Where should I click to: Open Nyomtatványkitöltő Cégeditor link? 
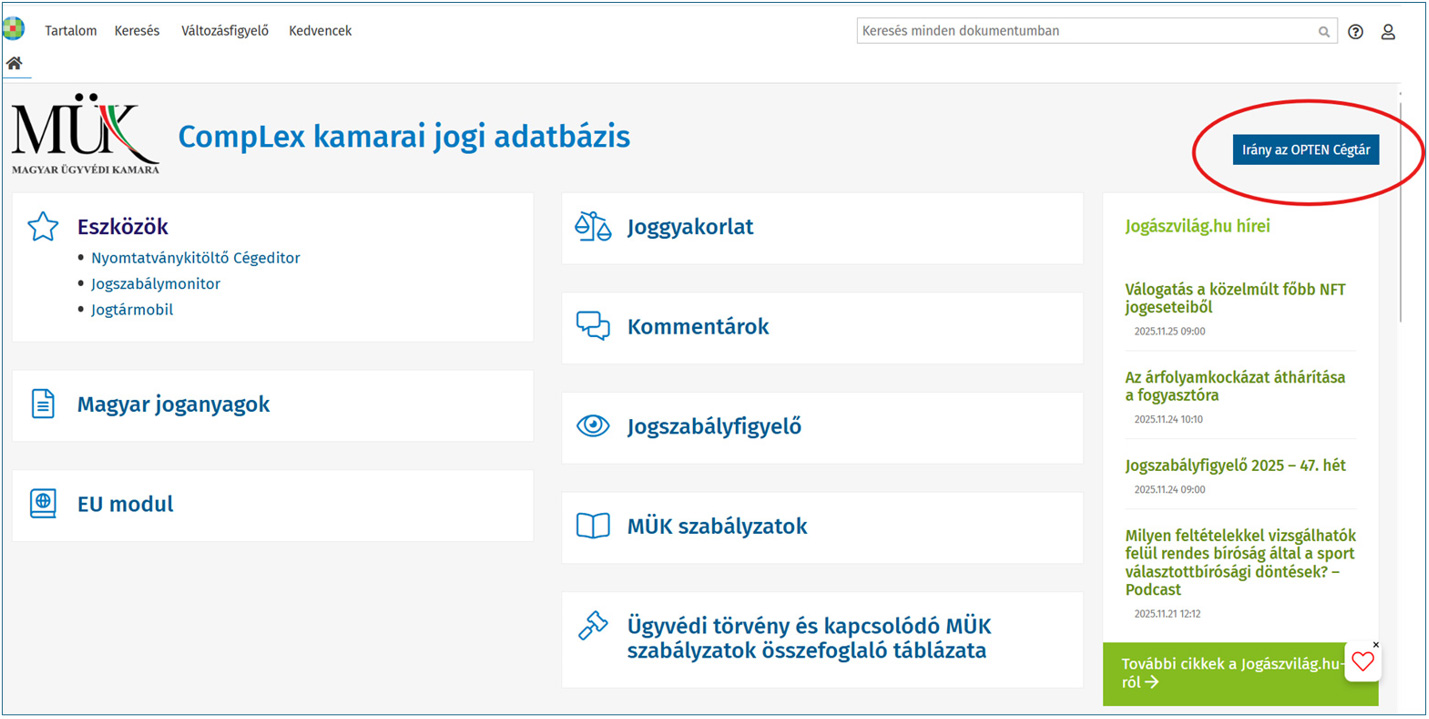[195, 258]
